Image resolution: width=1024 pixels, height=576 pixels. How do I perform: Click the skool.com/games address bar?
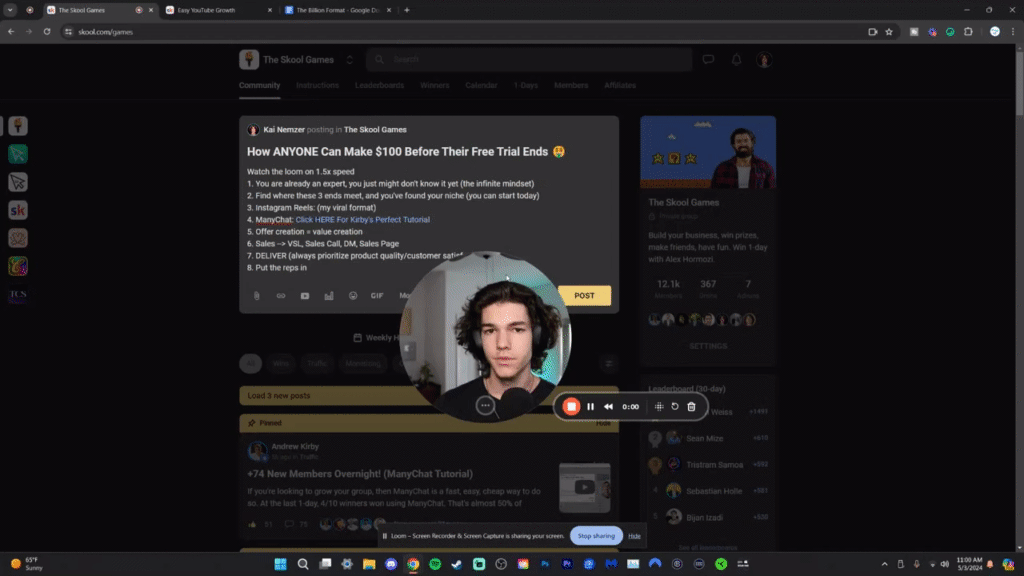464,31
